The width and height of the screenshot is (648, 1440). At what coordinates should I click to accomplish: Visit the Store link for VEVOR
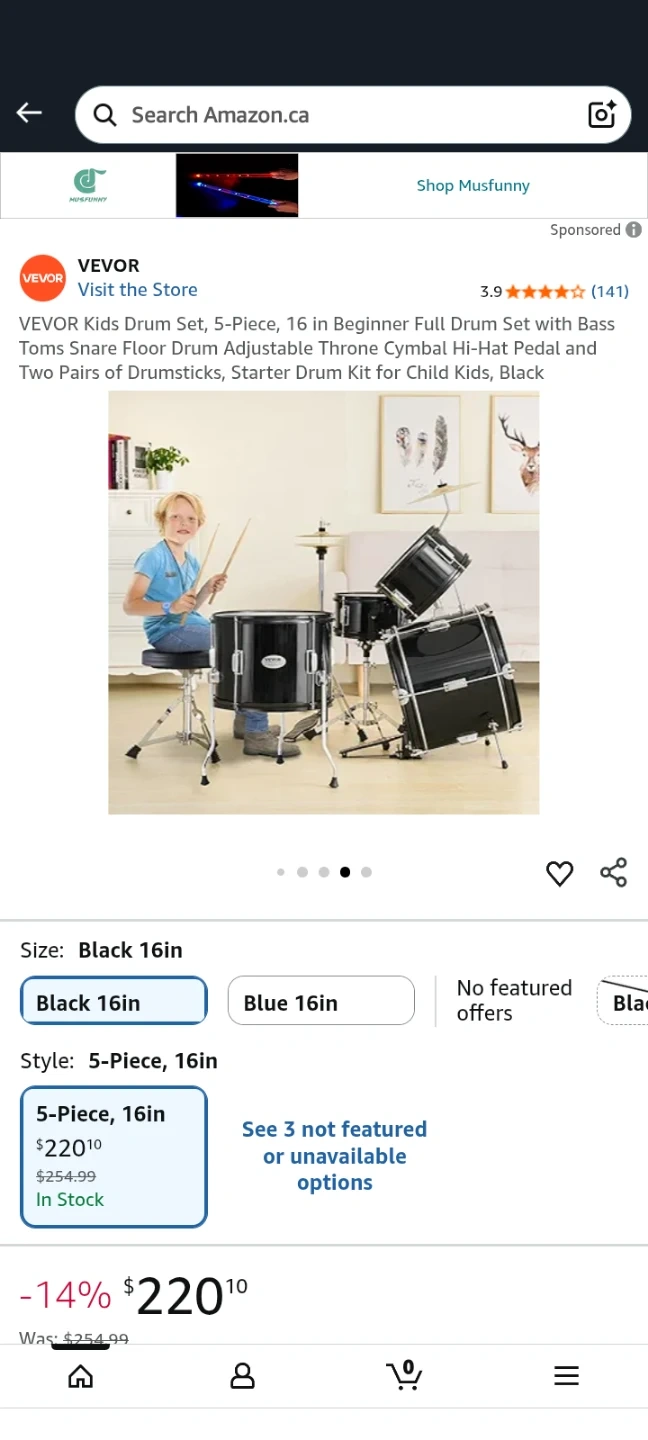tap(138, 290)
